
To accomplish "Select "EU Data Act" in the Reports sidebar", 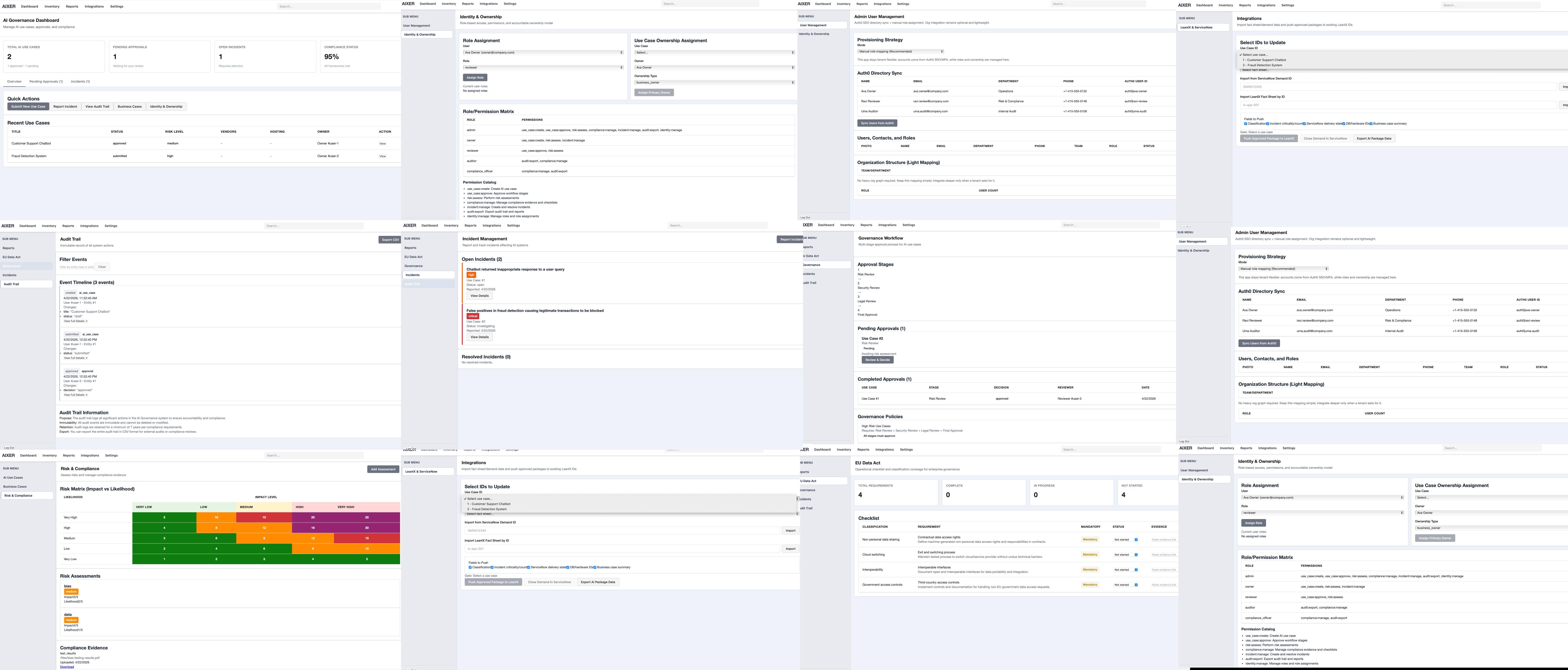I will pyautogui.click(x=12, y=257).
